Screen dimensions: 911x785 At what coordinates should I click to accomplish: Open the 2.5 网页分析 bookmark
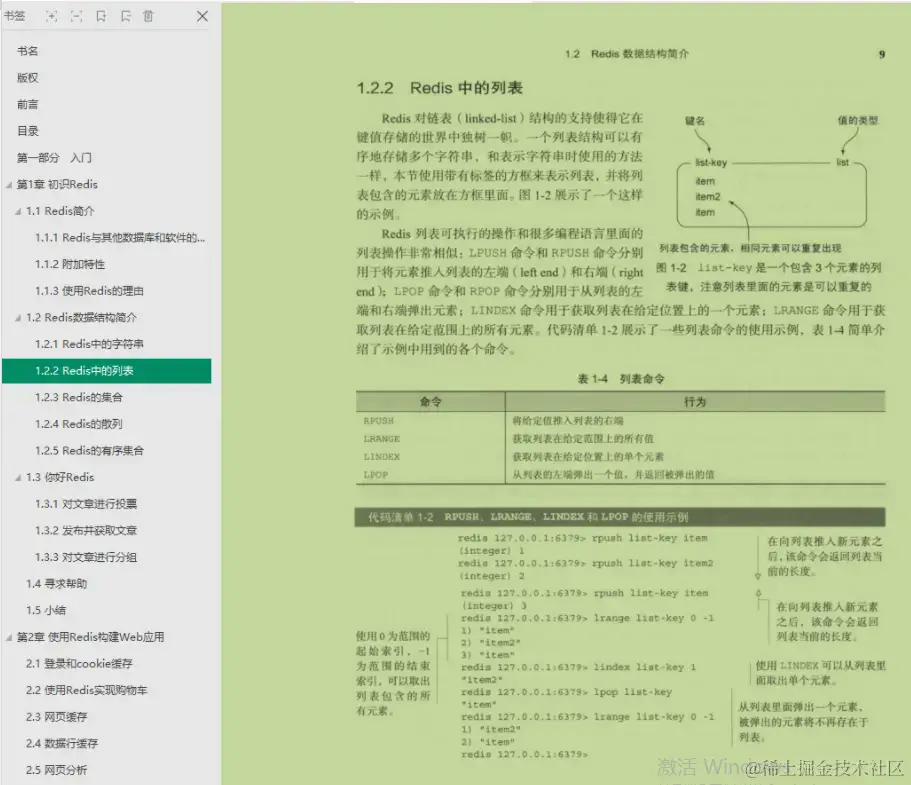pyautogui.click(x=56, y=770)
